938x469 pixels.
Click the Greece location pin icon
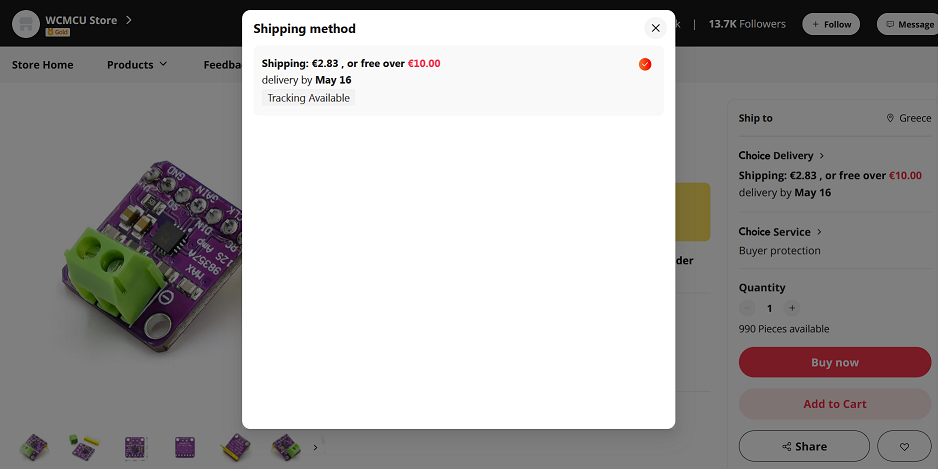890,118
